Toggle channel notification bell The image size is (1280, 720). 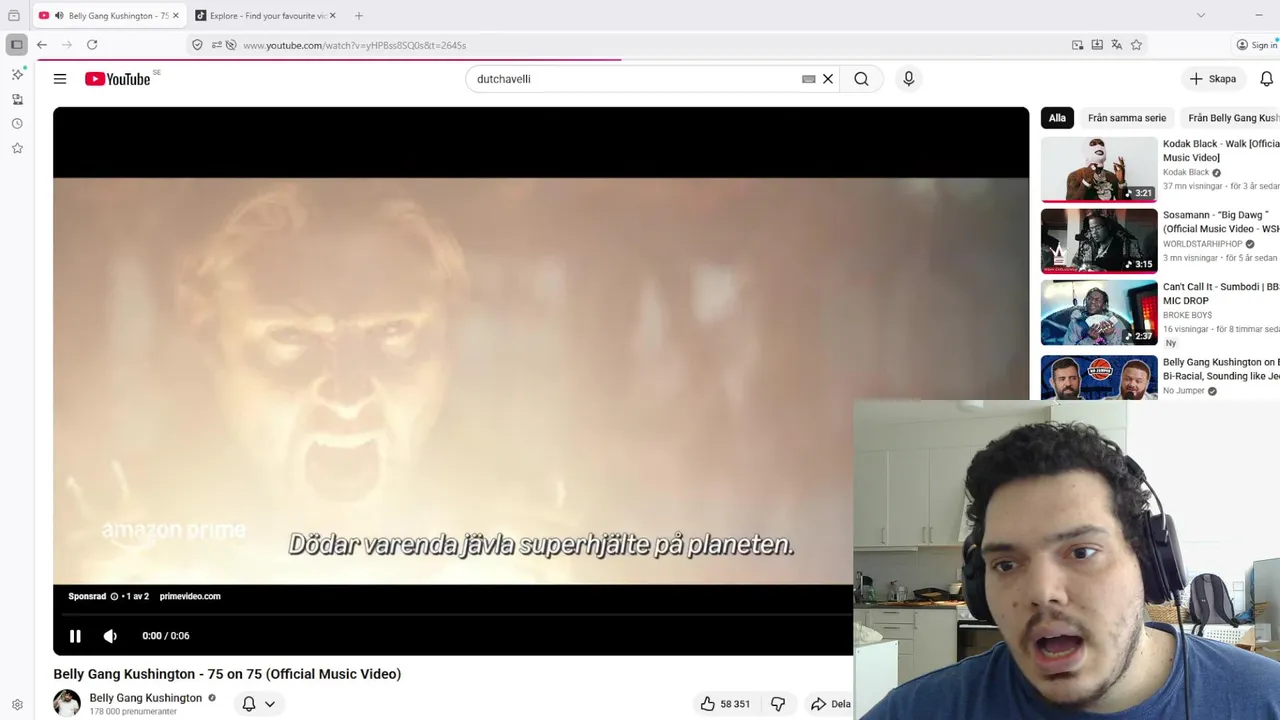pyautogui.click(x=249, y=704)
